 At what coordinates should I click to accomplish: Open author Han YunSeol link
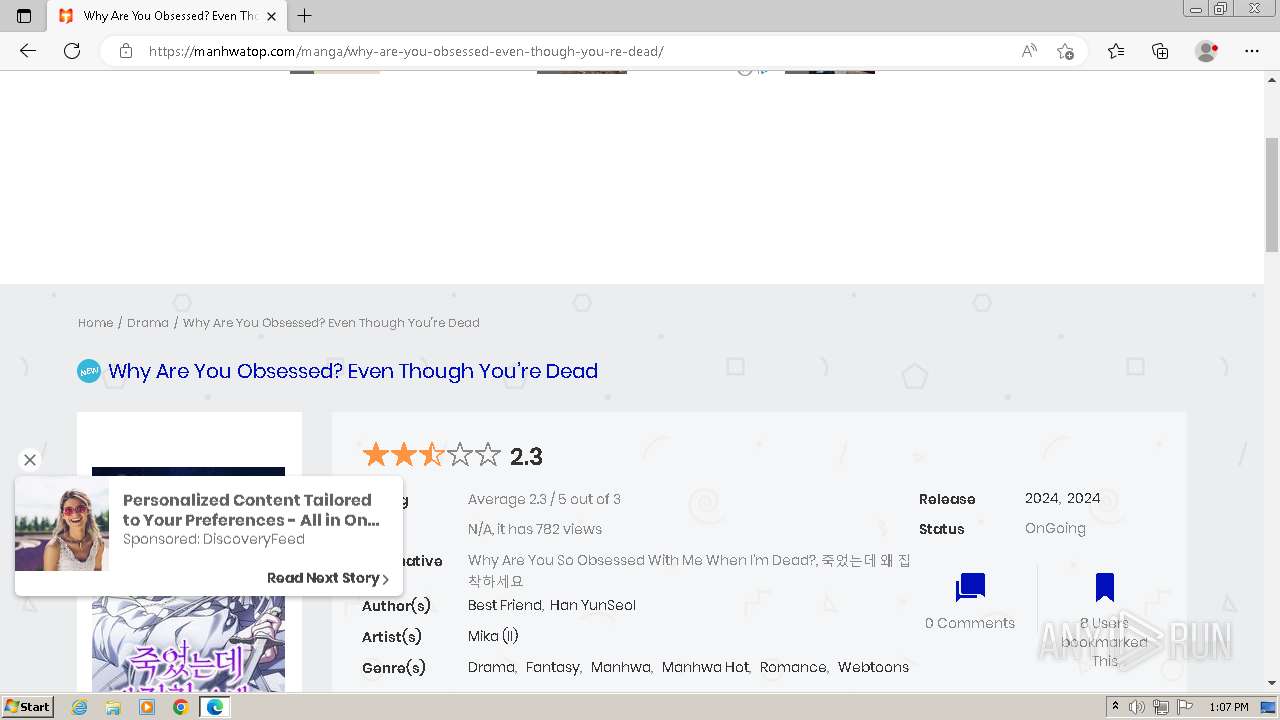(x=593, y=605)
